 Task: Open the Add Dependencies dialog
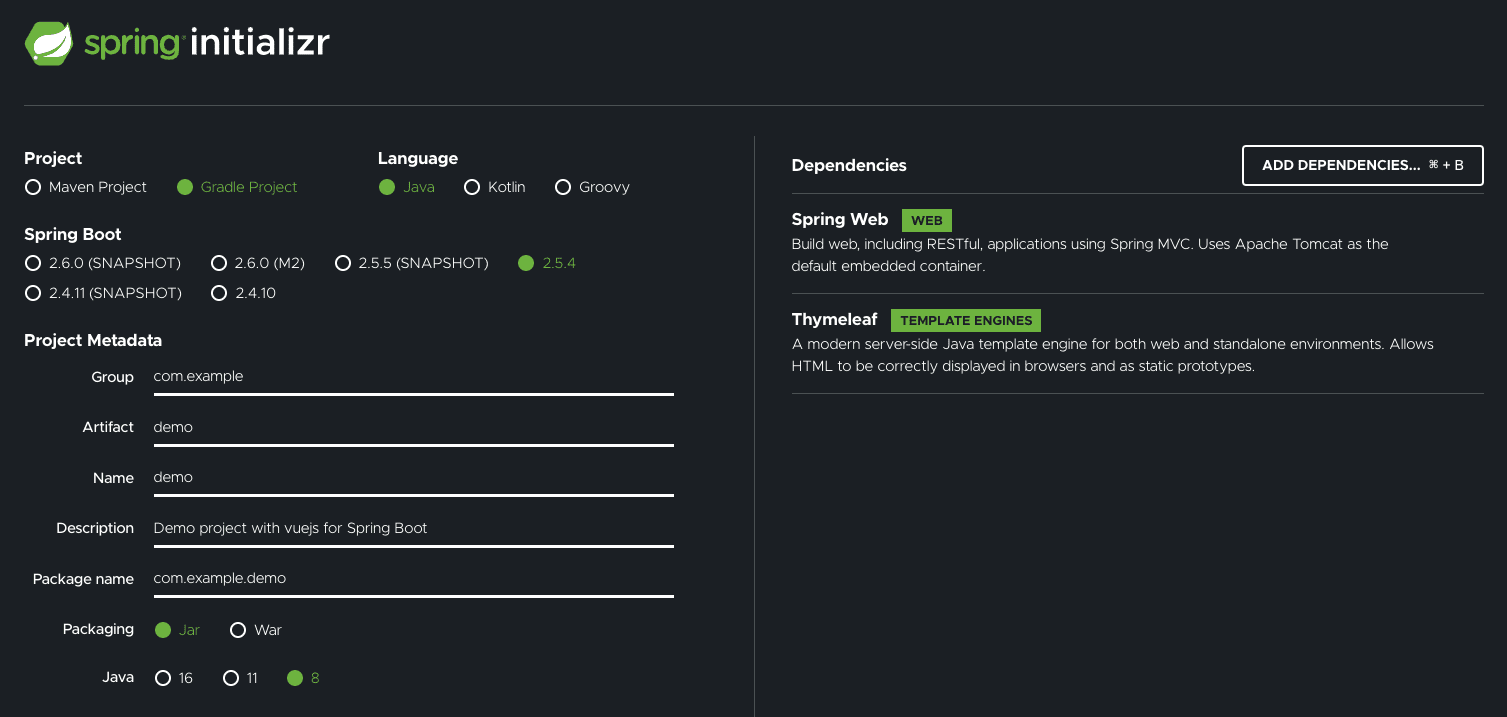(1363, 165)
